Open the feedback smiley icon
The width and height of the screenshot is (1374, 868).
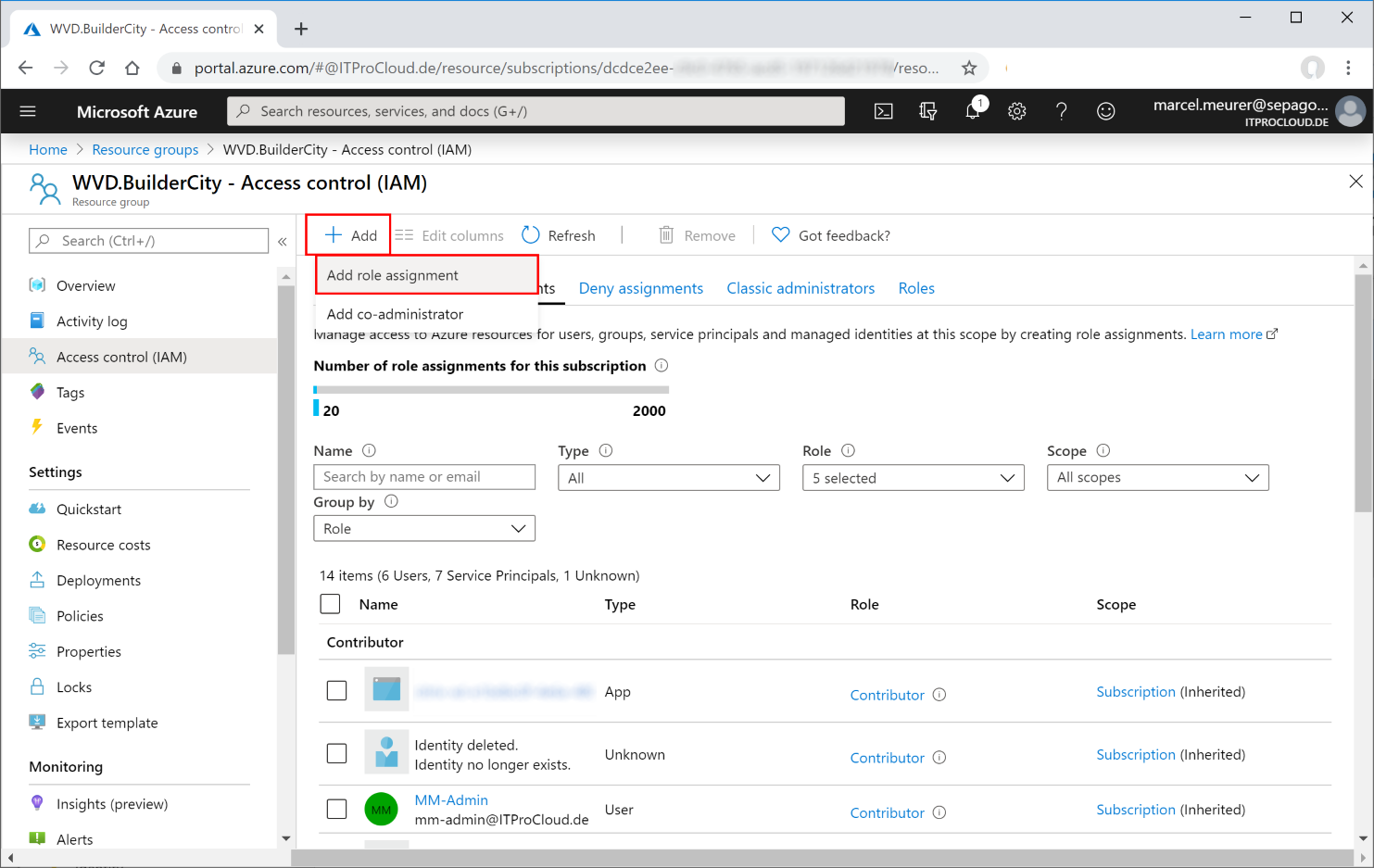click(1106, 111)
